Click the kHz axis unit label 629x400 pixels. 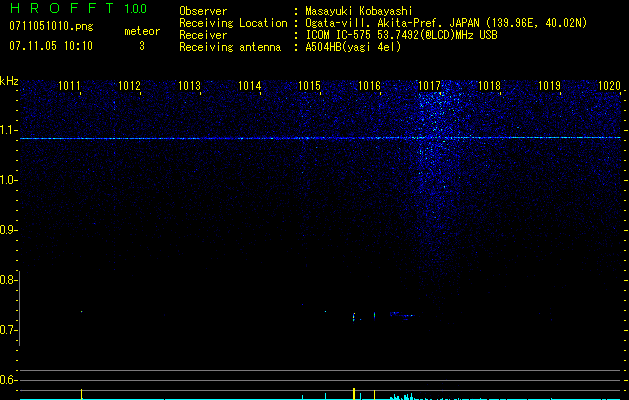click(x=9, y=81)
